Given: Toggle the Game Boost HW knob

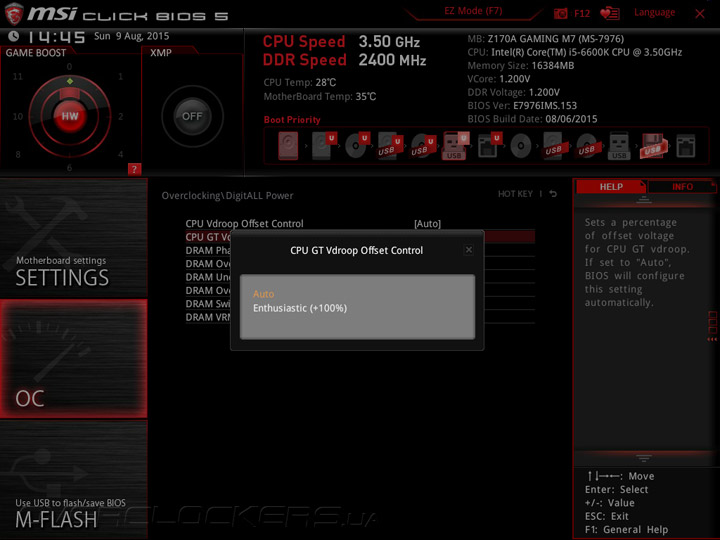Looking at the screenshot, I should point(70,116).
